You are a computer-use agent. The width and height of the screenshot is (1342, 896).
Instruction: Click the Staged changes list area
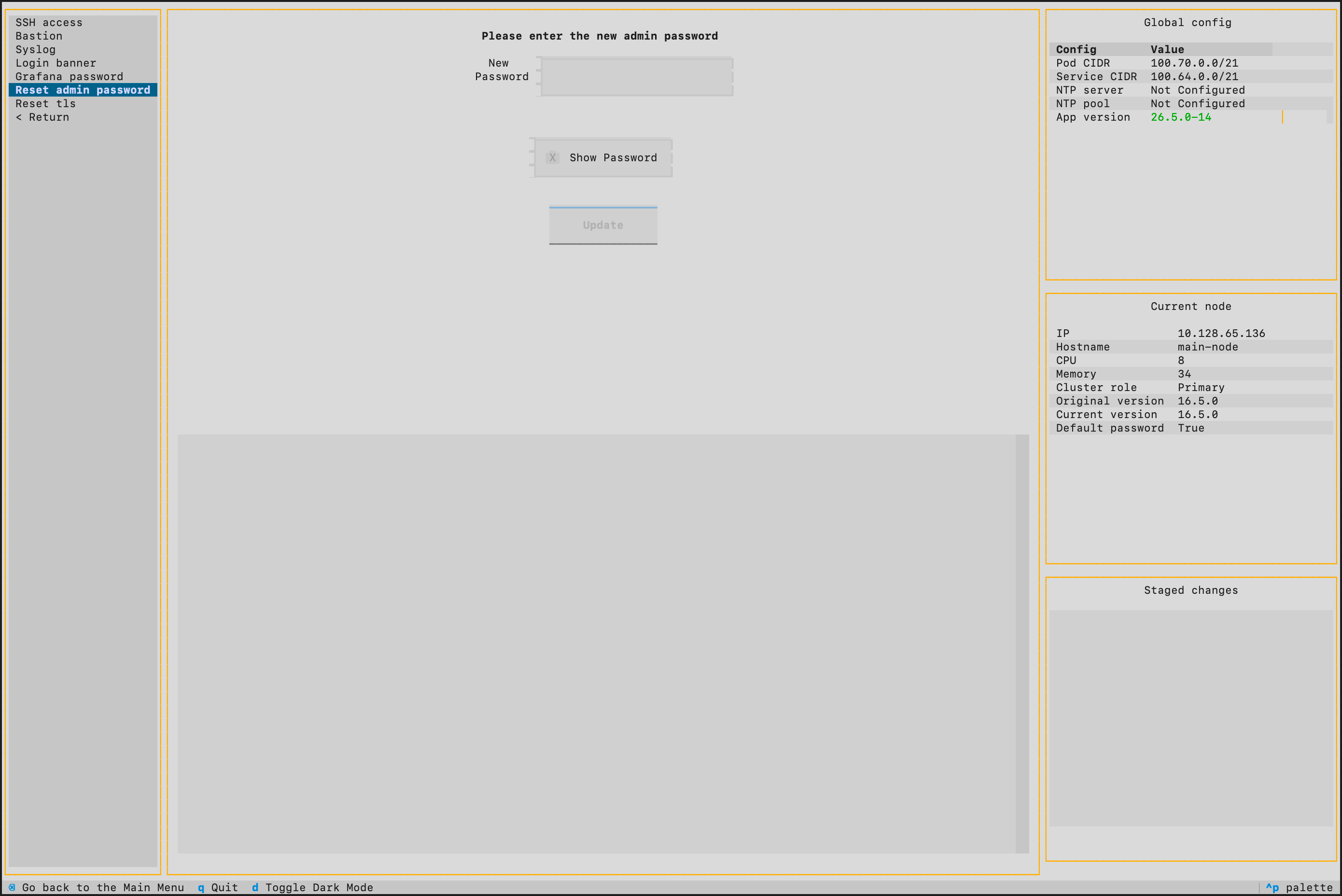click(1191, 718)
